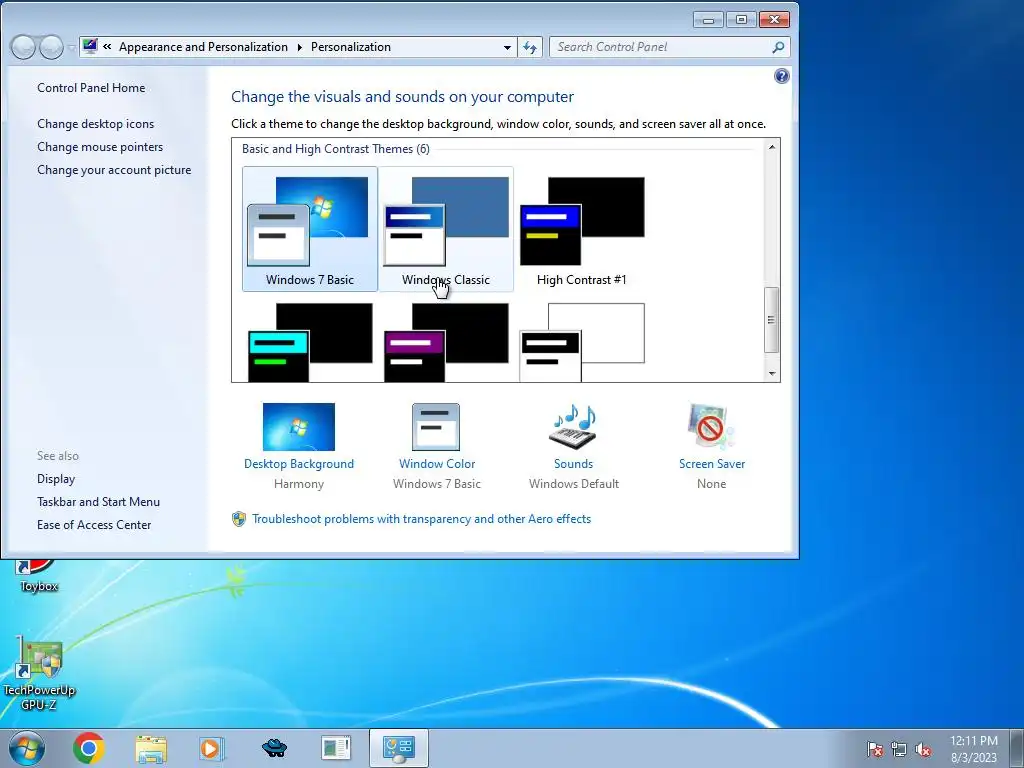
Task: Click the Back navigation button
Action: pos(23,47)
